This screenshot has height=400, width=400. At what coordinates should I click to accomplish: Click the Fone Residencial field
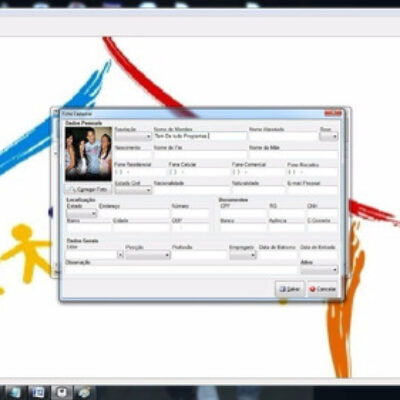(x=140, y=172)
